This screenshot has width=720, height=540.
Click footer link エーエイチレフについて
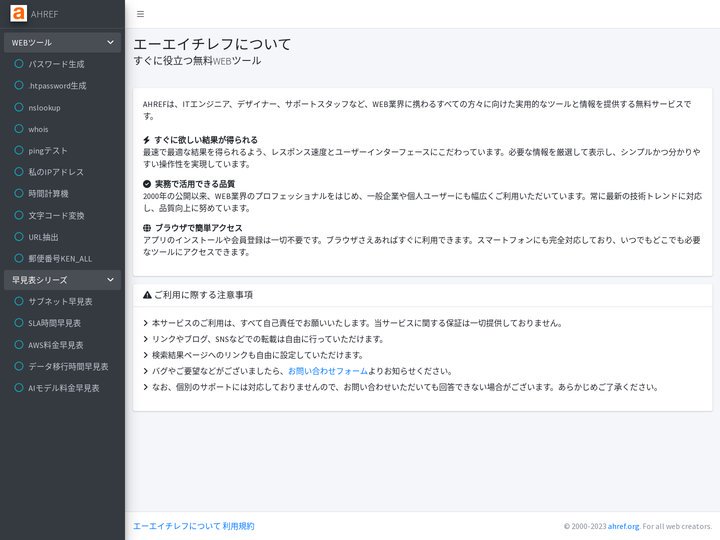[176, 526]
